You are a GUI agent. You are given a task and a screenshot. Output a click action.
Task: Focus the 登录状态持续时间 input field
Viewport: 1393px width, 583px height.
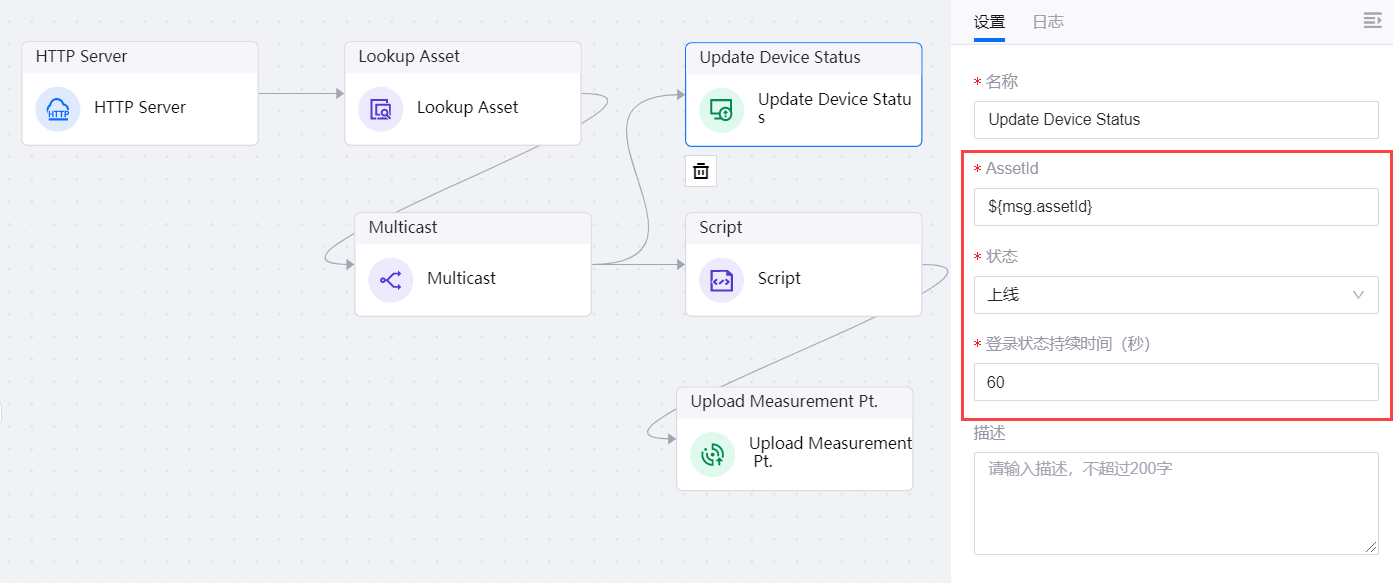(1176, 382)
